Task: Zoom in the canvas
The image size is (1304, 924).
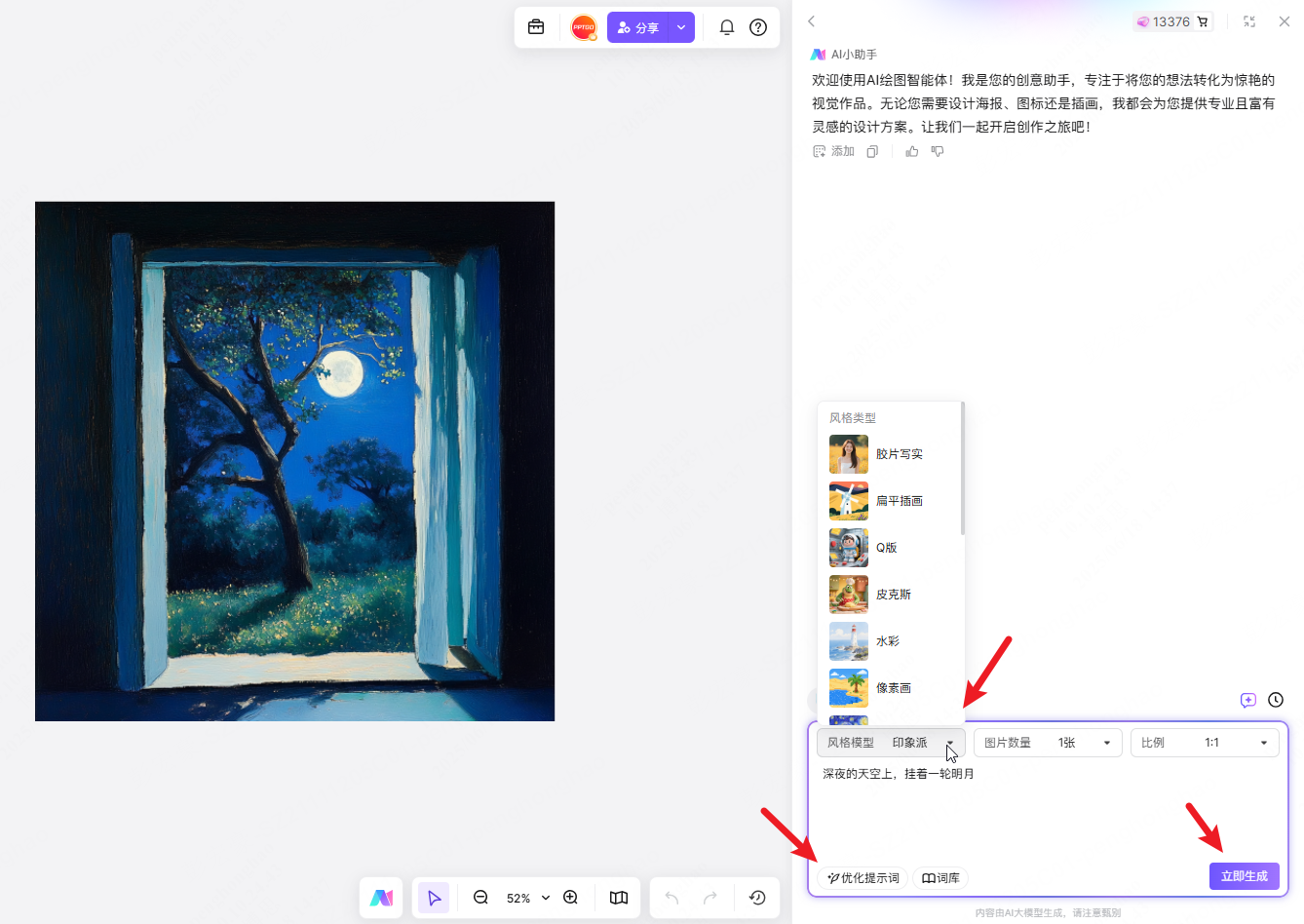Action: pos(571,898)
